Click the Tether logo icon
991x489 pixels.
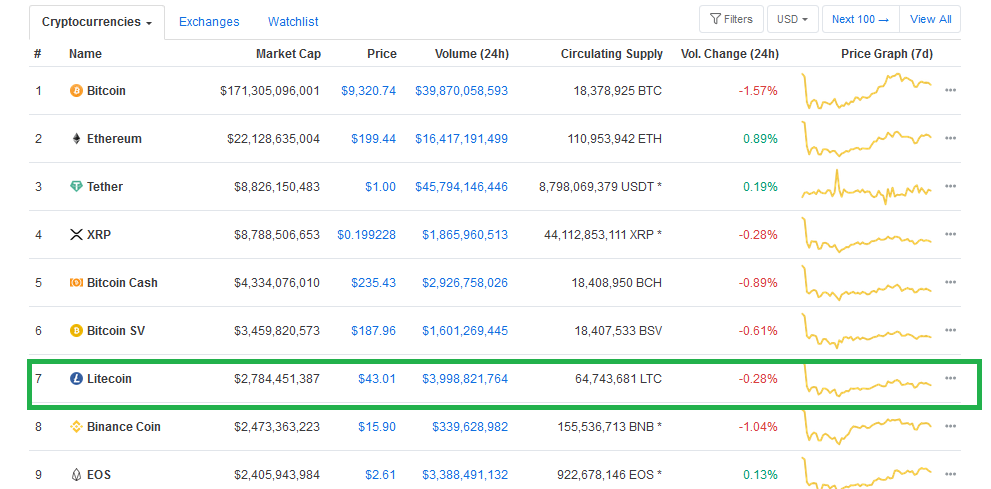(76, 187)
